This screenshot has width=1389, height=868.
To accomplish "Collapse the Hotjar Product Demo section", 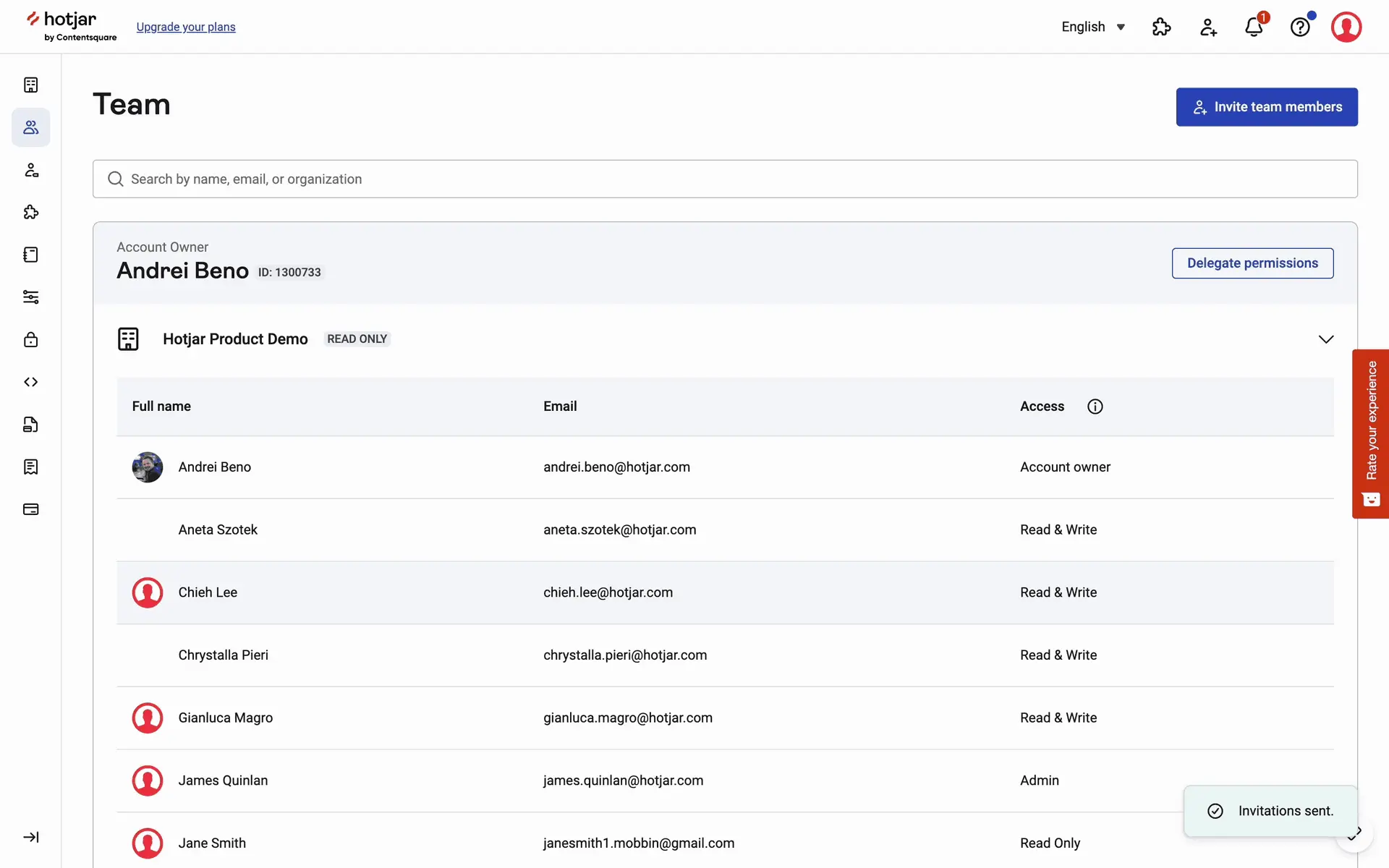I will click(x=1325, y=339).
